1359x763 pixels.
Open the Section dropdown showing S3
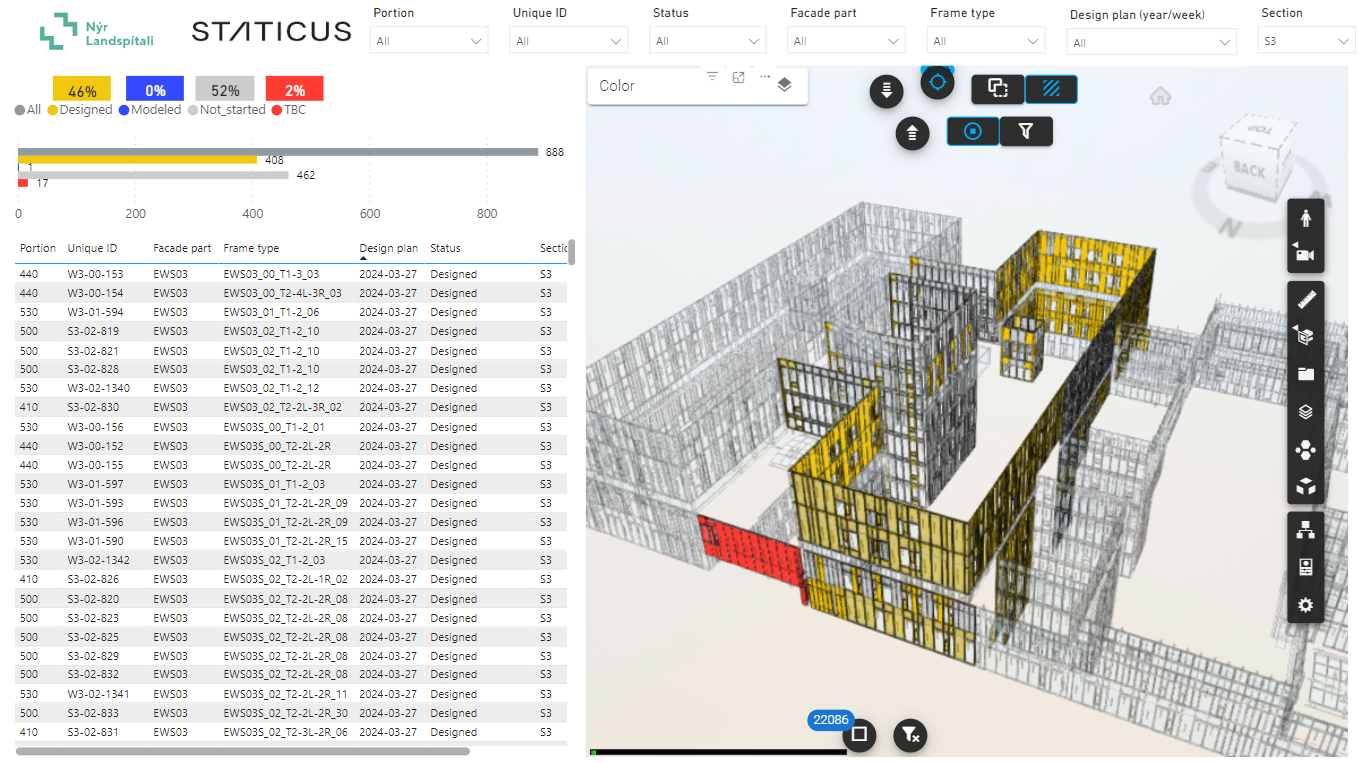pos(1307,41)
